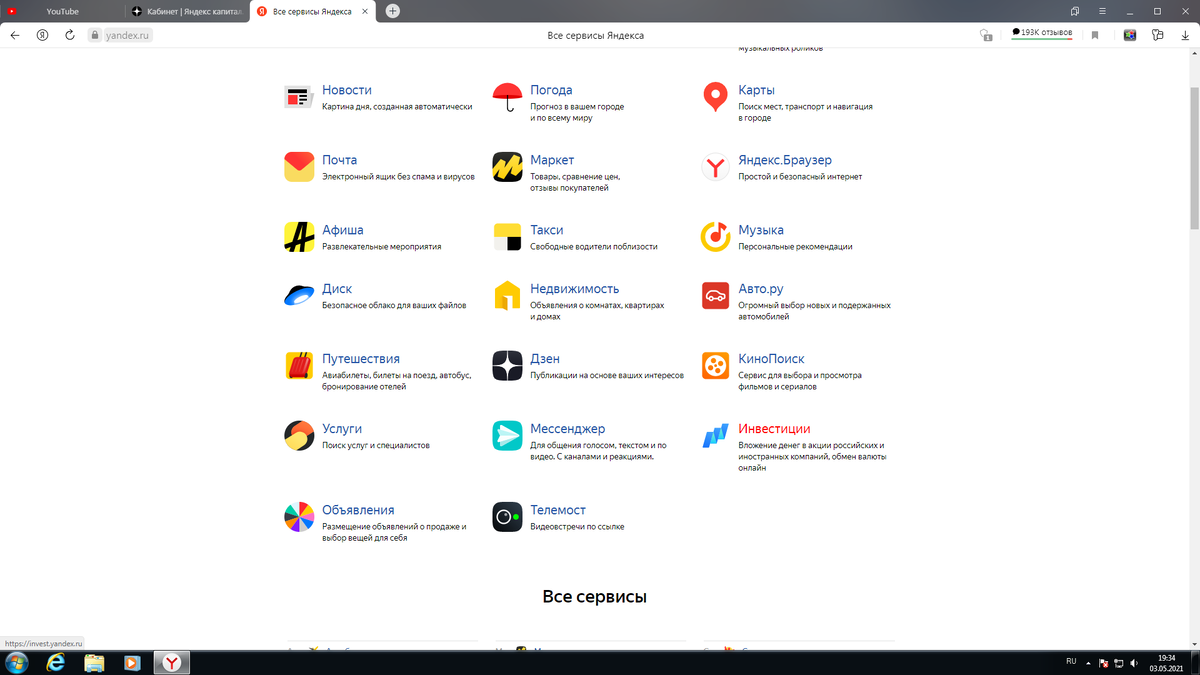Open the browser menu hamburger icon
The width and height of the screenshot is (1200, 675).
pyautogui.click(x=1102, y=11)
